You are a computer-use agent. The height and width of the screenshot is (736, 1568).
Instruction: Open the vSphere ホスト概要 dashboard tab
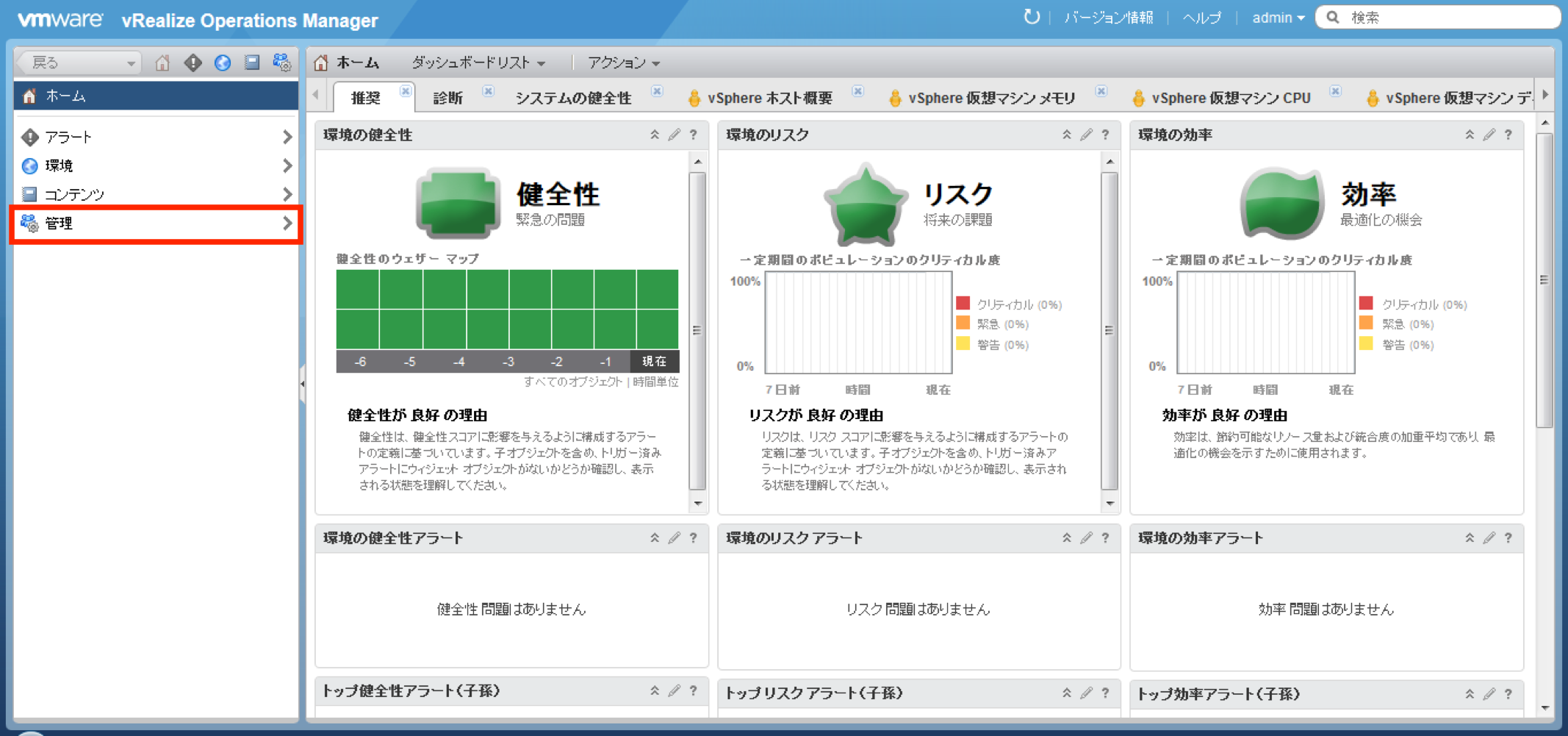point(766,97)
